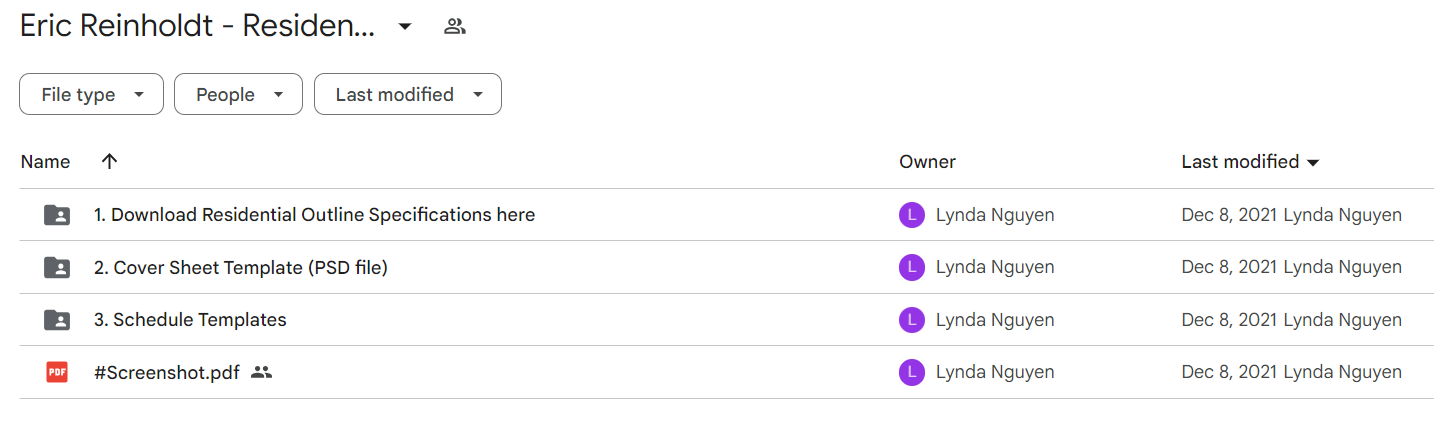Screen dimensions: 1434x421
Task: Click folder icon for Download Residential Outline Specifications
Action: [x=57, y=215]
